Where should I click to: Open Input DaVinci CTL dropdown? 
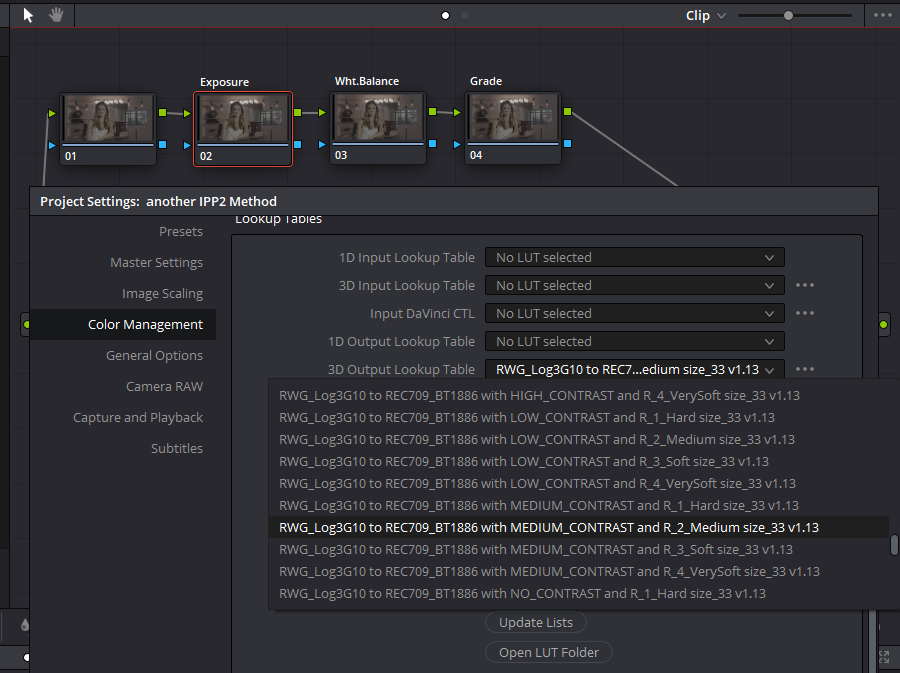[635, 314]
